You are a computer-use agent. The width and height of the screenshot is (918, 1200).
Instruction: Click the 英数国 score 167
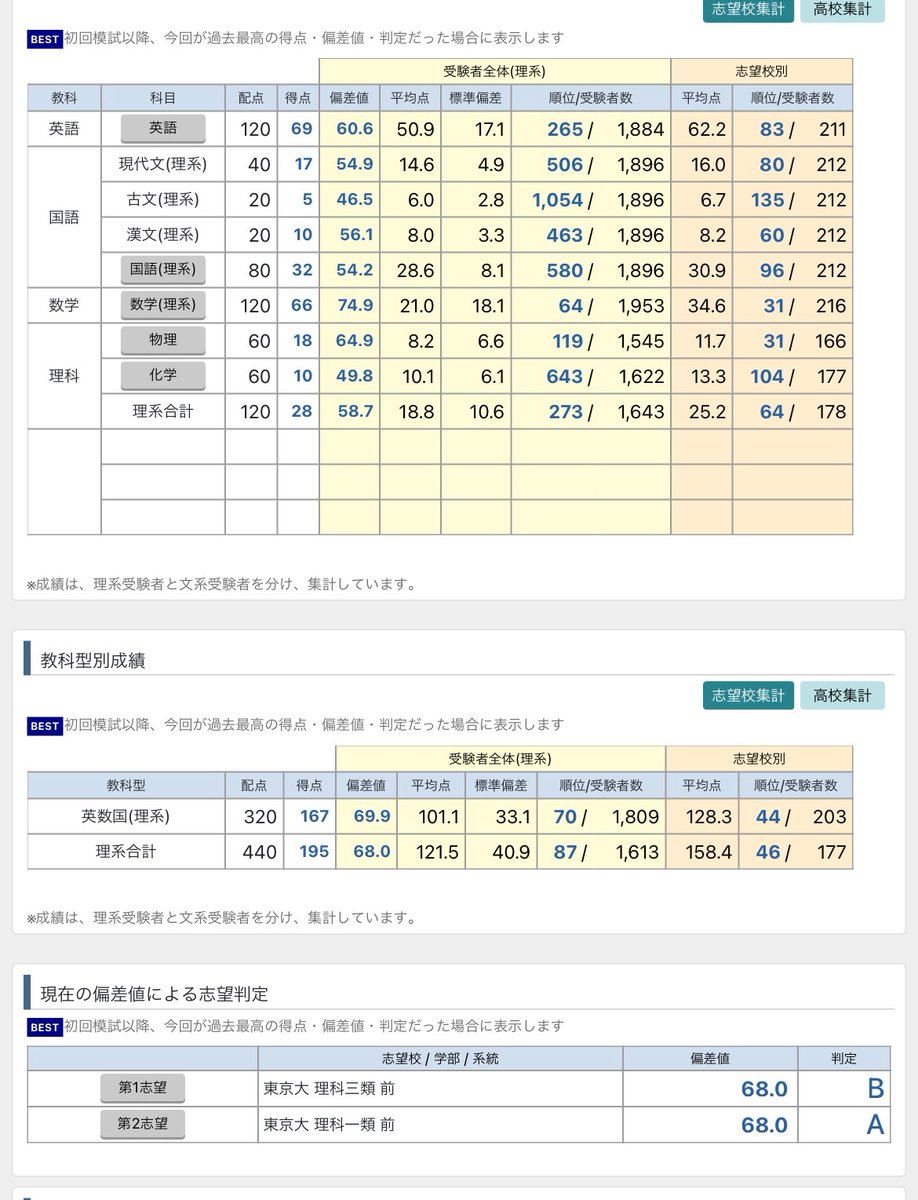tap(314, 817)
